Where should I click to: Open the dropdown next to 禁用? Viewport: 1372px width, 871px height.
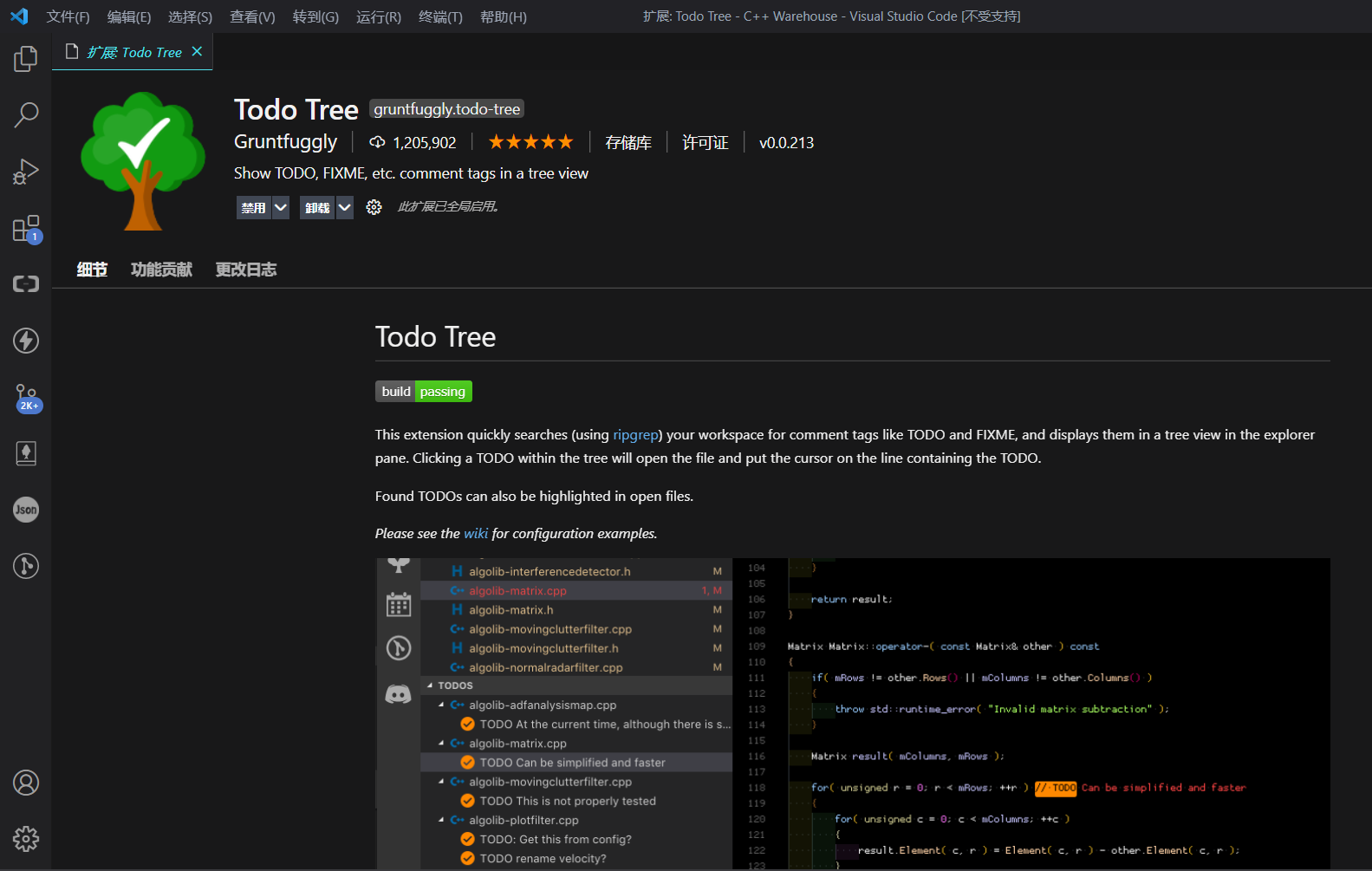pyautogui.click(x=280, y=208)
